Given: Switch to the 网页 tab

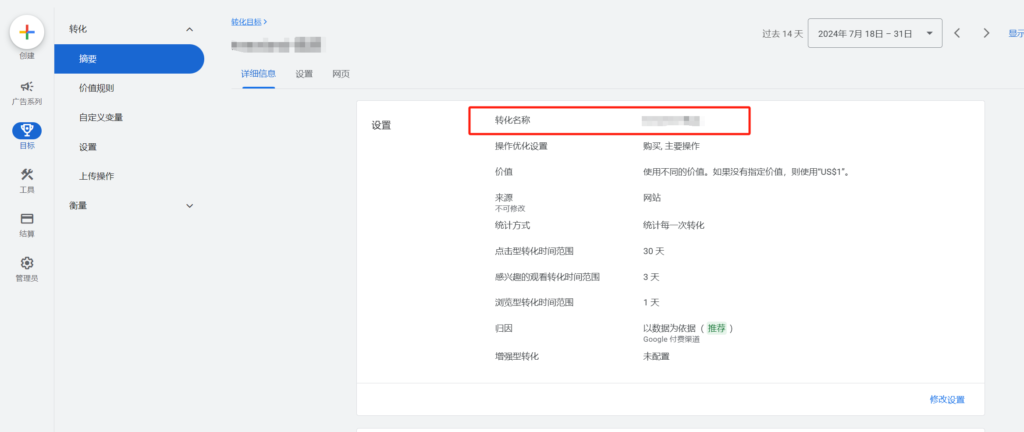Looking at the screenshot, I should coord(341,74).
